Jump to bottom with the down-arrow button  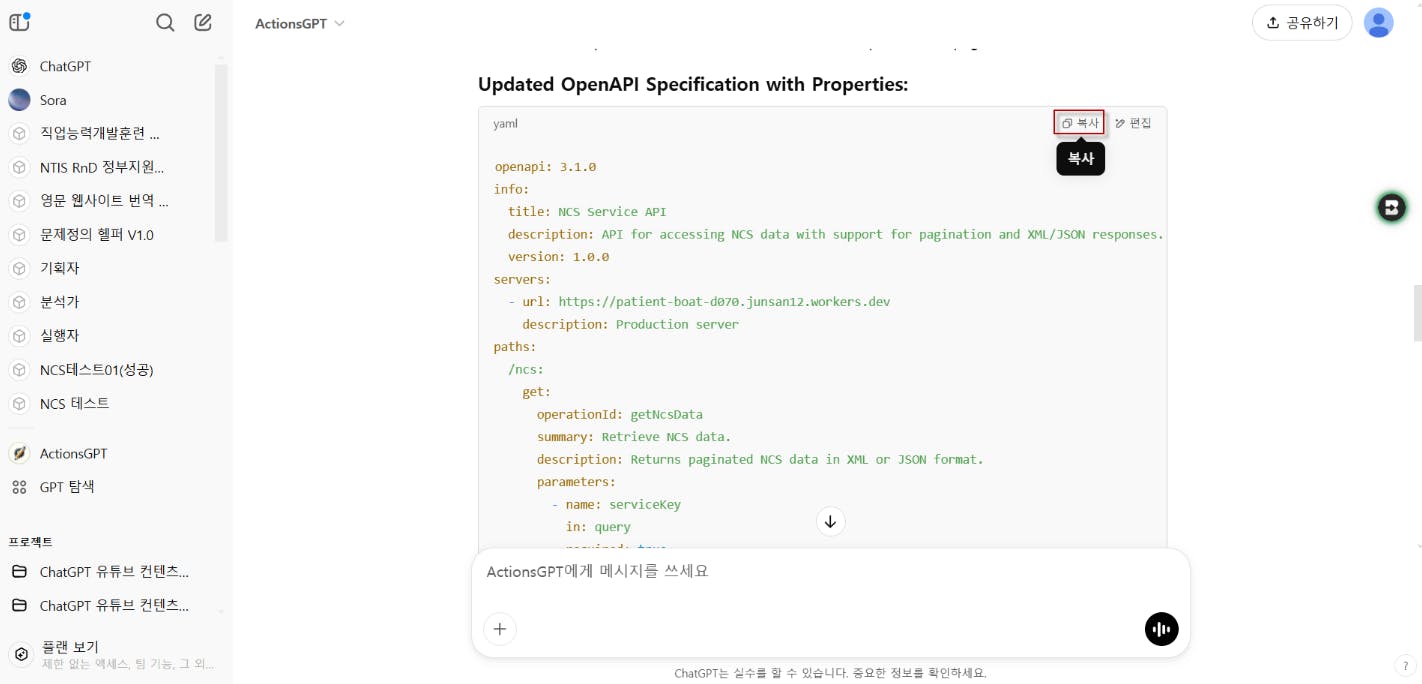830,521
